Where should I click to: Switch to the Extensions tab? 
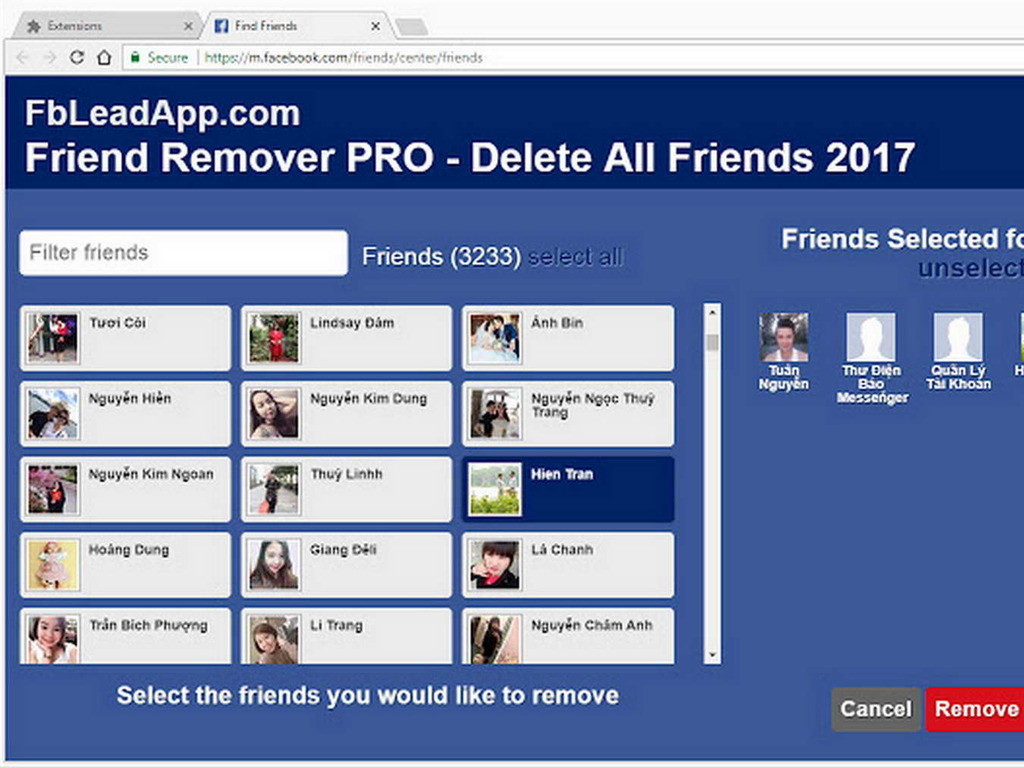[108, 26]
